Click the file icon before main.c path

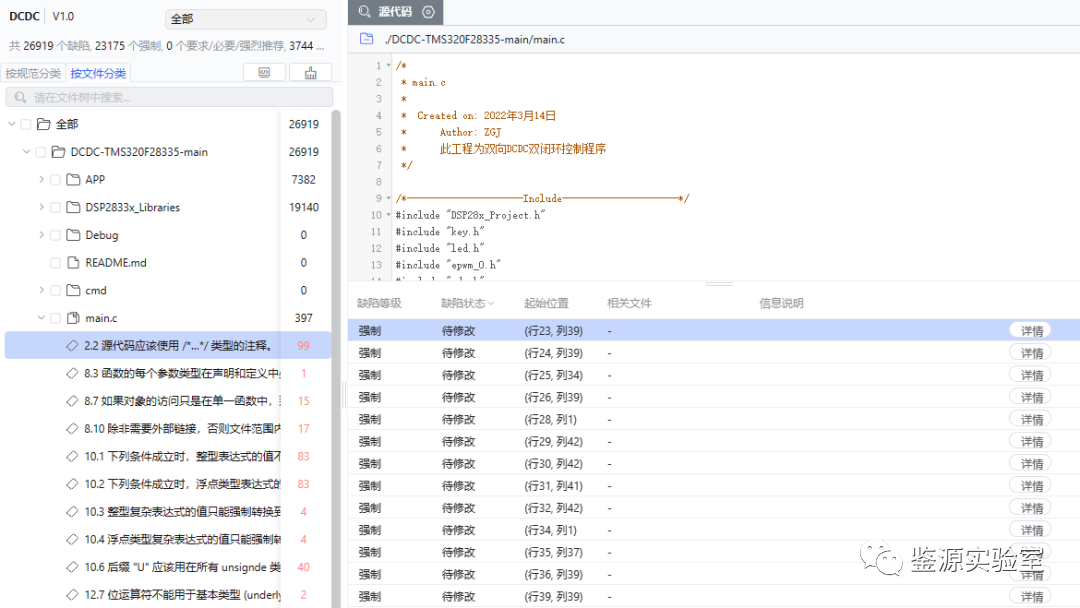[367, 39]
